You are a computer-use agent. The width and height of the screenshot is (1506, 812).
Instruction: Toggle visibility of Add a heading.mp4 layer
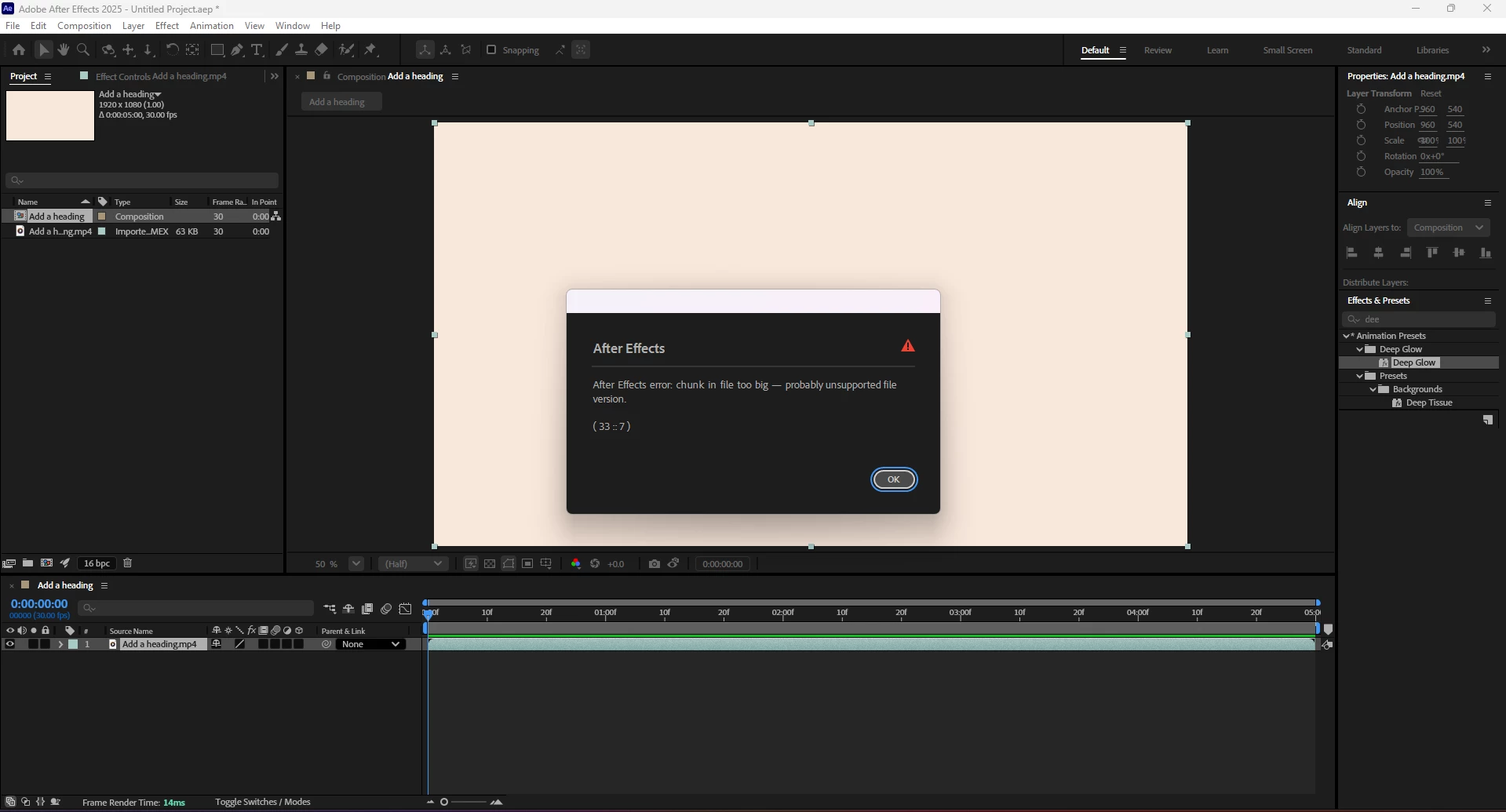10,644
